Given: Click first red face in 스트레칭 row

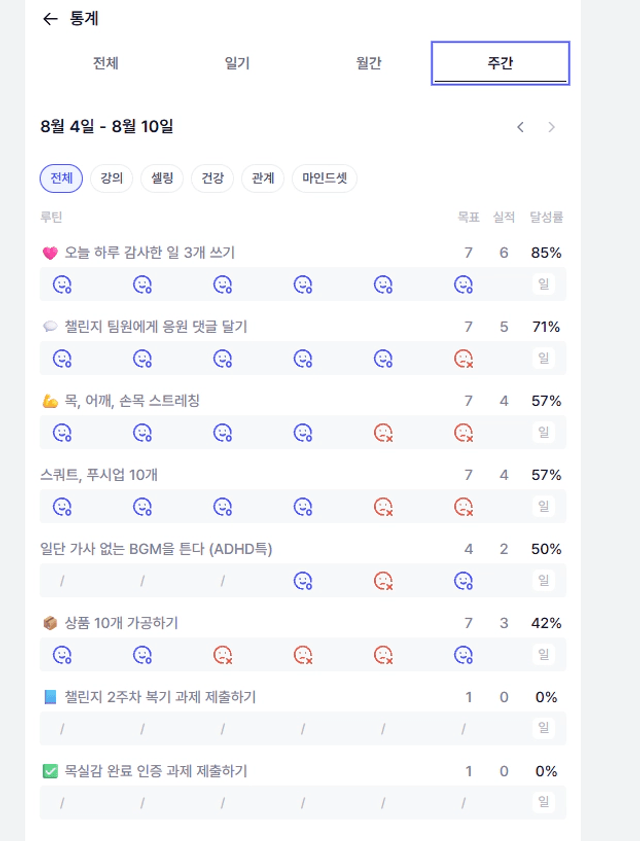Looking at the screenshot, I should point(383,432).
